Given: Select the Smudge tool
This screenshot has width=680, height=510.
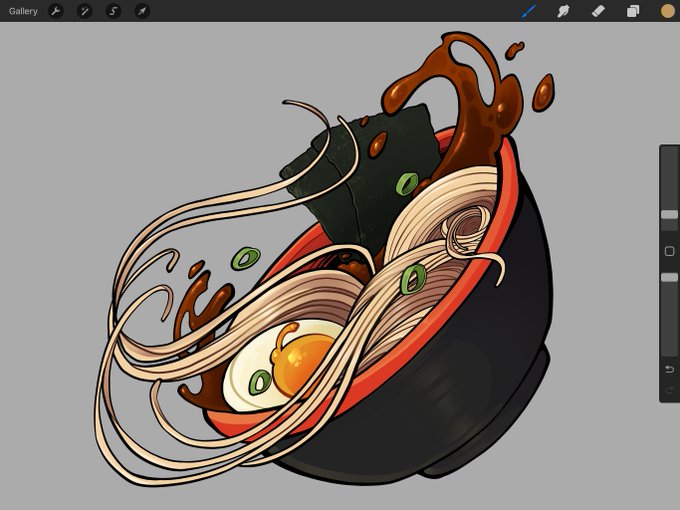Looking at the screenshot, I should pyautogui.click(x=563, y=11).
